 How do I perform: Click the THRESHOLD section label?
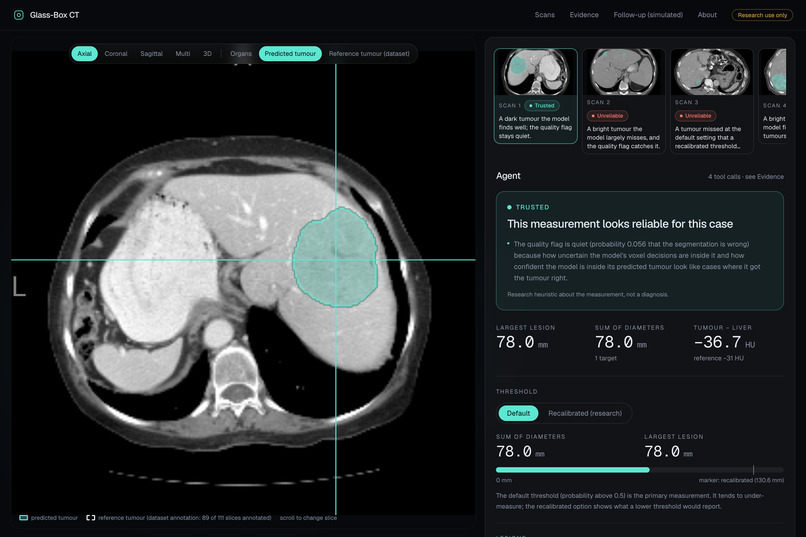pyautogui.click(x=517, y=392)
